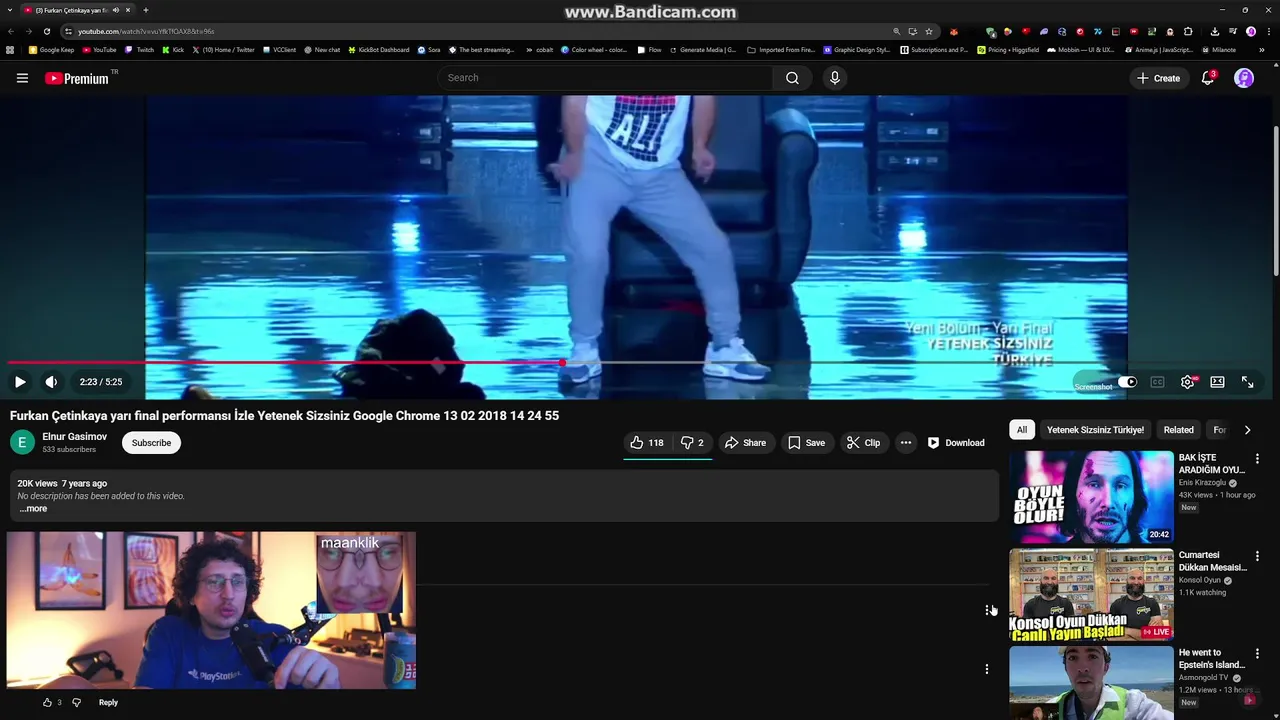Screen dimensions: 1280x720
Task: Create a Clip of the video
Action: coord(863,443)
